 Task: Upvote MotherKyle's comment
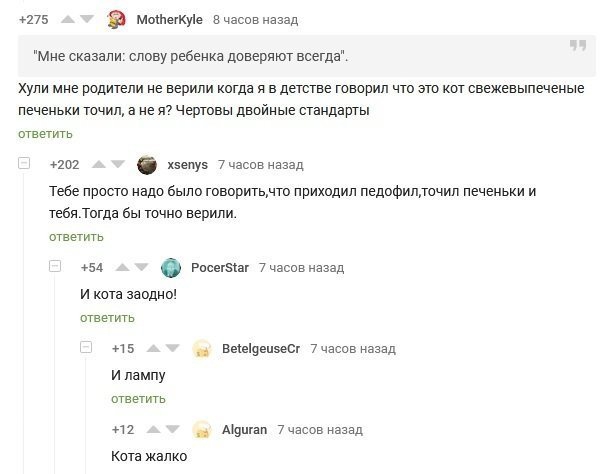[68, 19]
